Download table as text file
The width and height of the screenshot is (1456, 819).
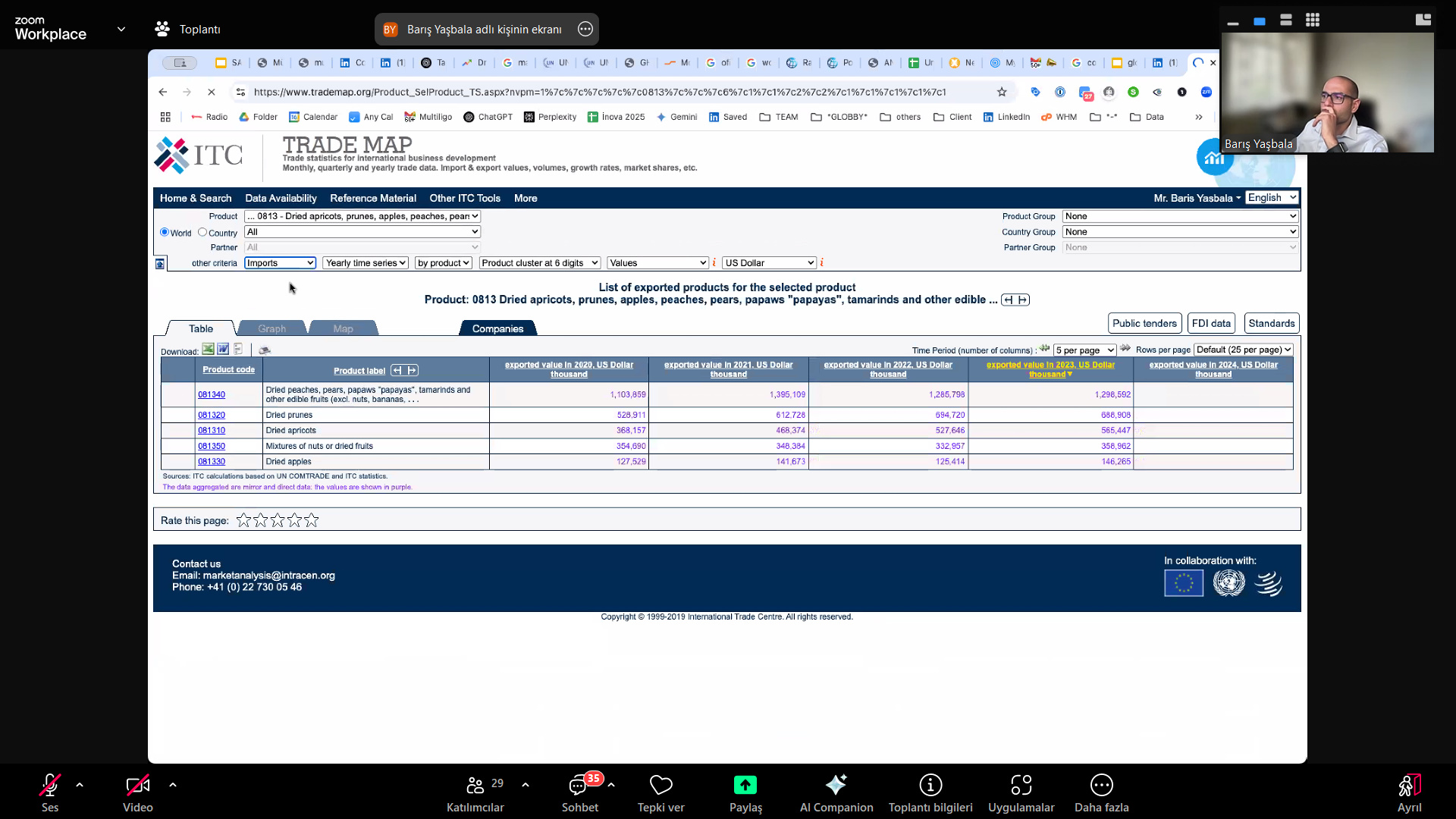[x=238, y=350]
